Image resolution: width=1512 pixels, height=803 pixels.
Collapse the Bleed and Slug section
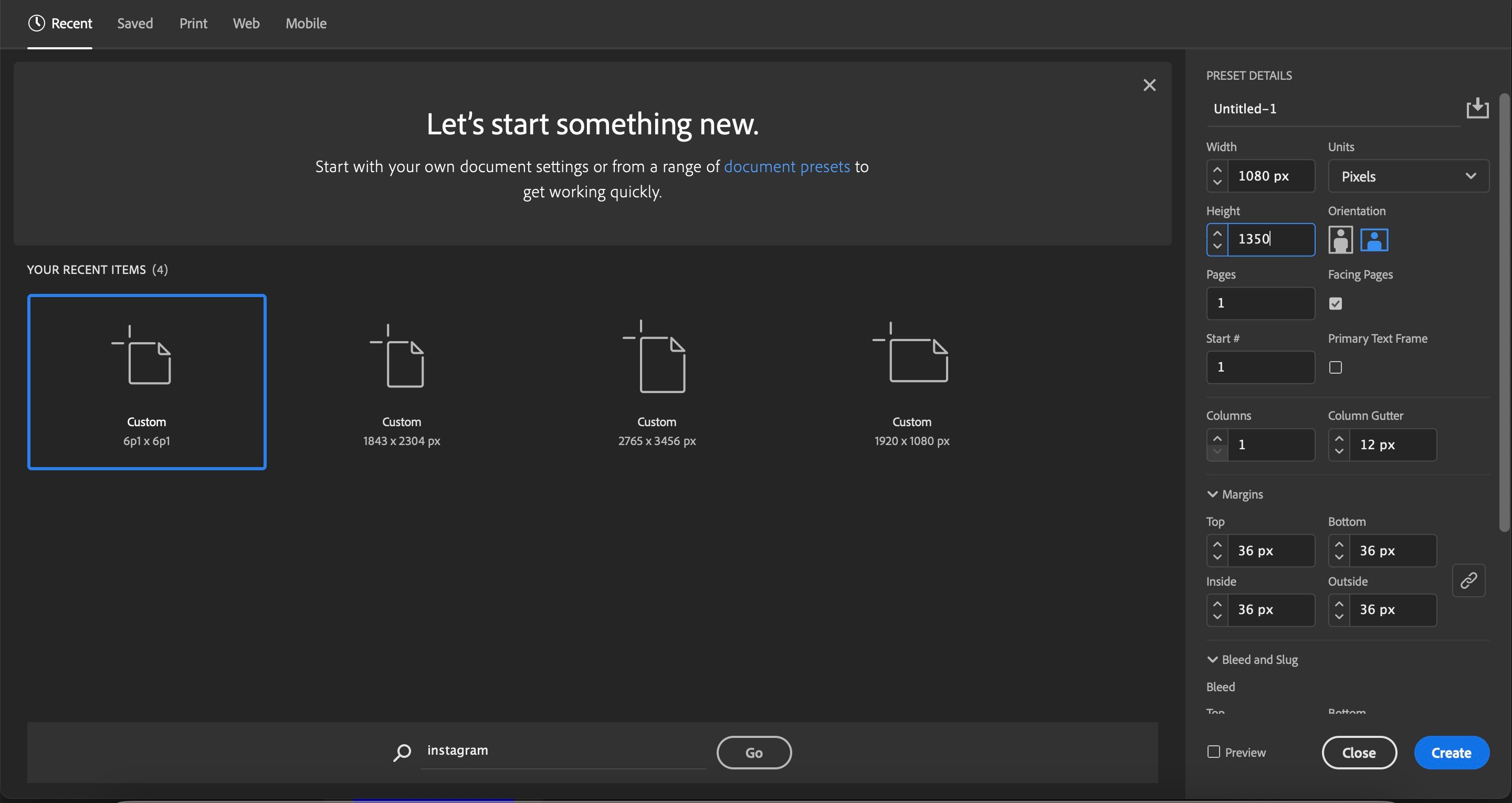tap(1213, 659)
